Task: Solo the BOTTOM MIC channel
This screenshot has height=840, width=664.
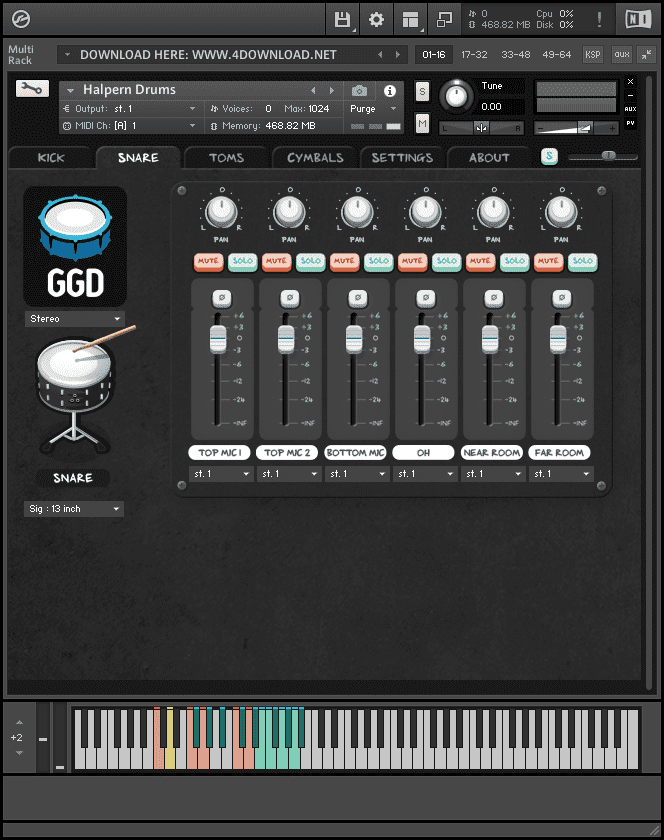Action: (x=379, y=261)
